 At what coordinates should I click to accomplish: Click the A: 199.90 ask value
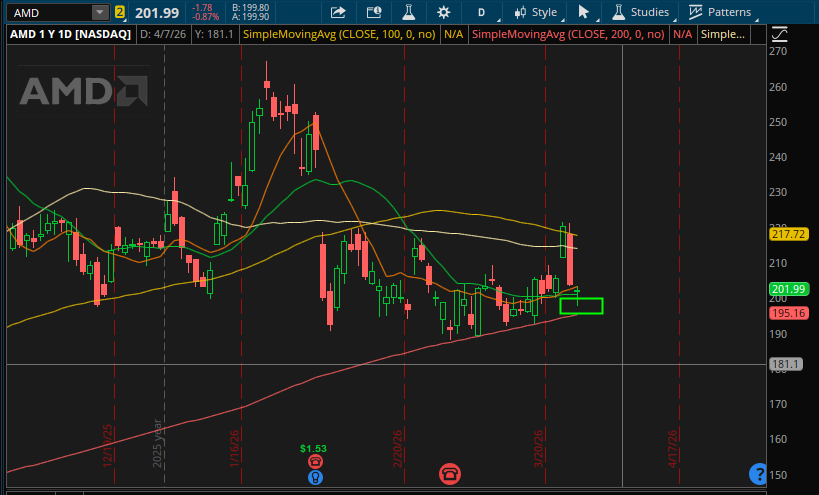[251, 17]
